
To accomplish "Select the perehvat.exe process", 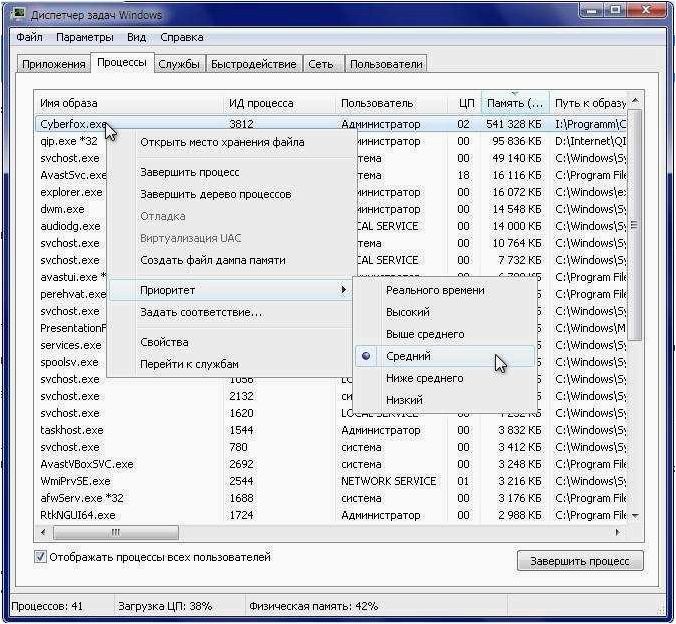I will (73, 294).
